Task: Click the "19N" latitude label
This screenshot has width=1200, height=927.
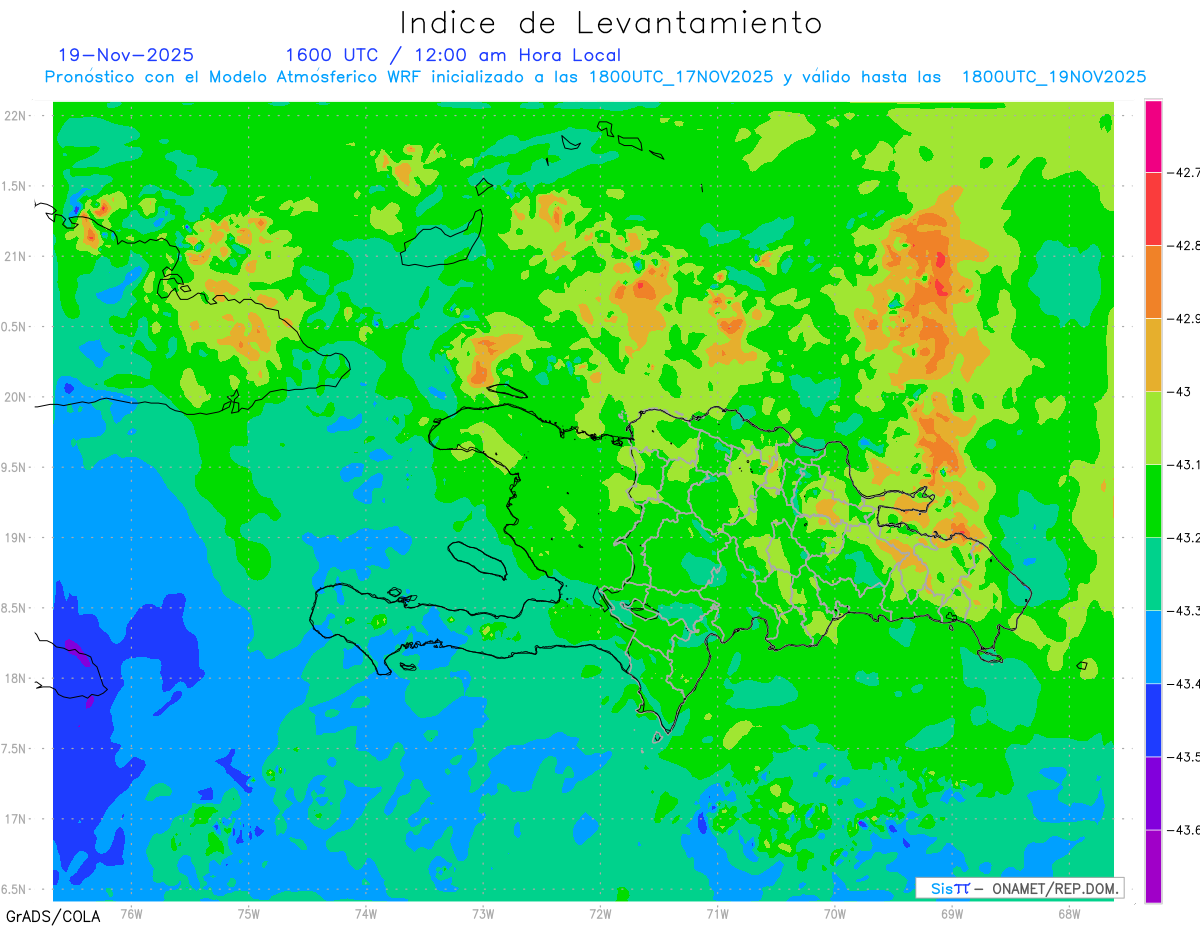Action: coord(16,538)
